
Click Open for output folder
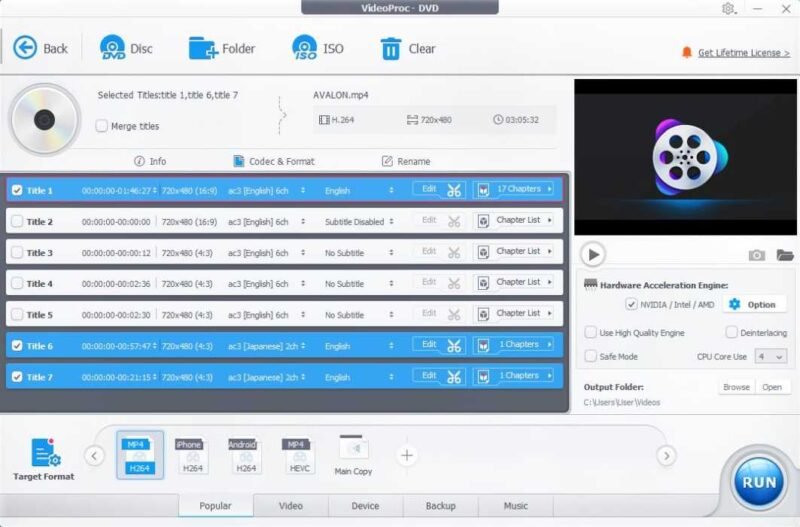(772, 387)
